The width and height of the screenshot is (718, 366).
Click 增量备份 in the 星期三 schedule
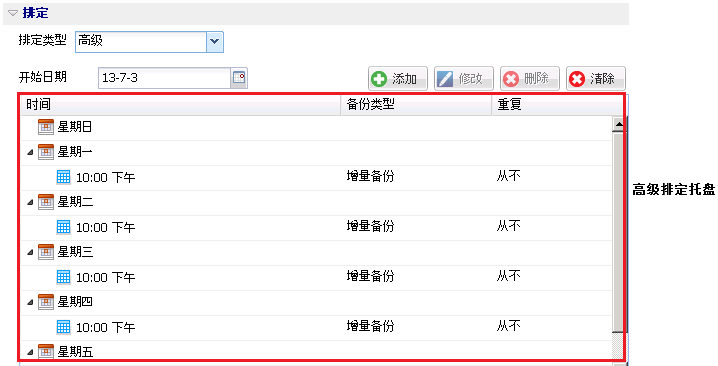click(x=370, y=277)
